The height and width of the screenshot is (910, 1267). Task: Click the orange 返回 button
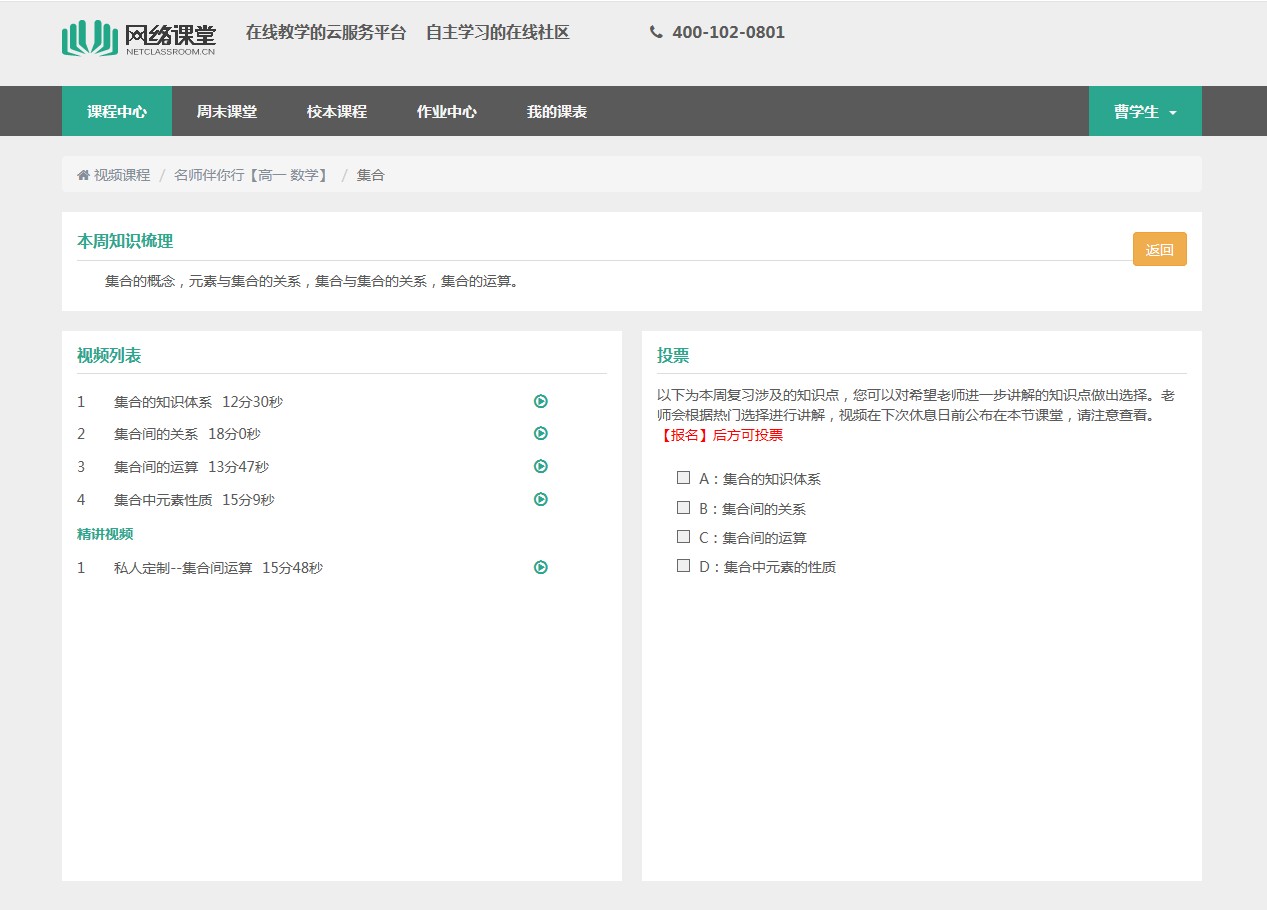tap(1159, 250)
